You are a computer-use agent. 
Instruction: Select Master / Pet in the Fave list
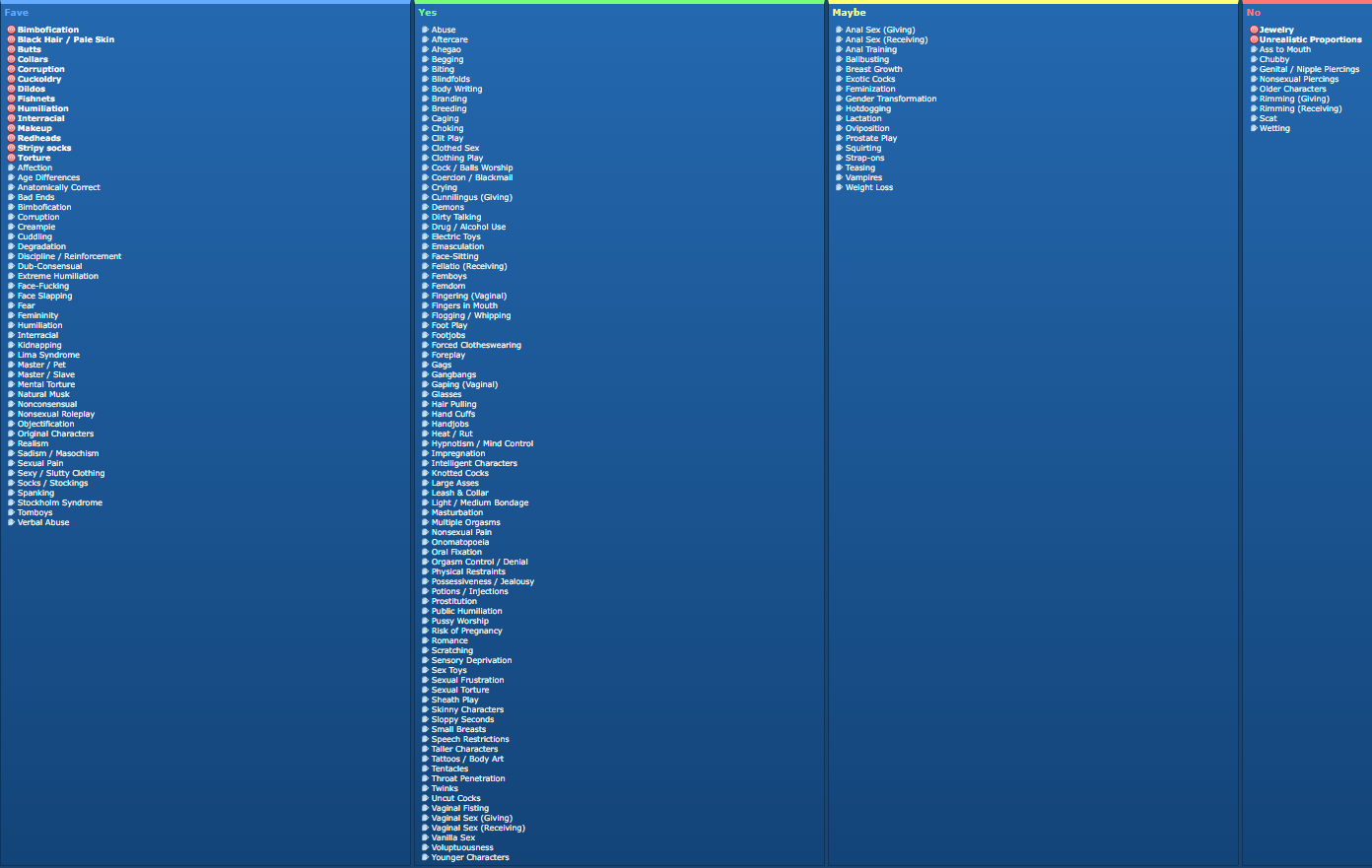(41, 365)
